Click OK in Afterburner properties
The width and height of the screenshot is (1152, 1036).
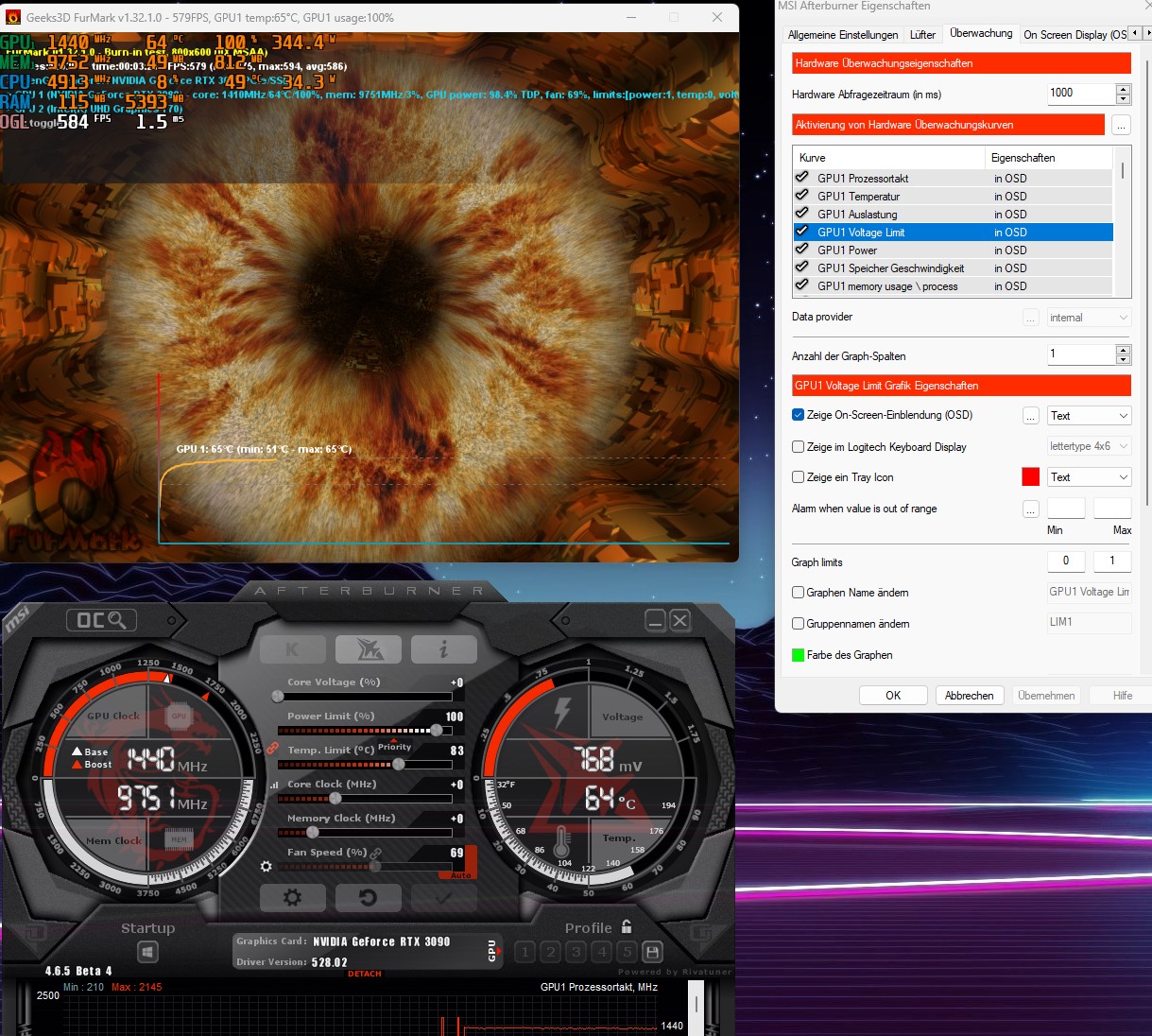tap(893, 695)
